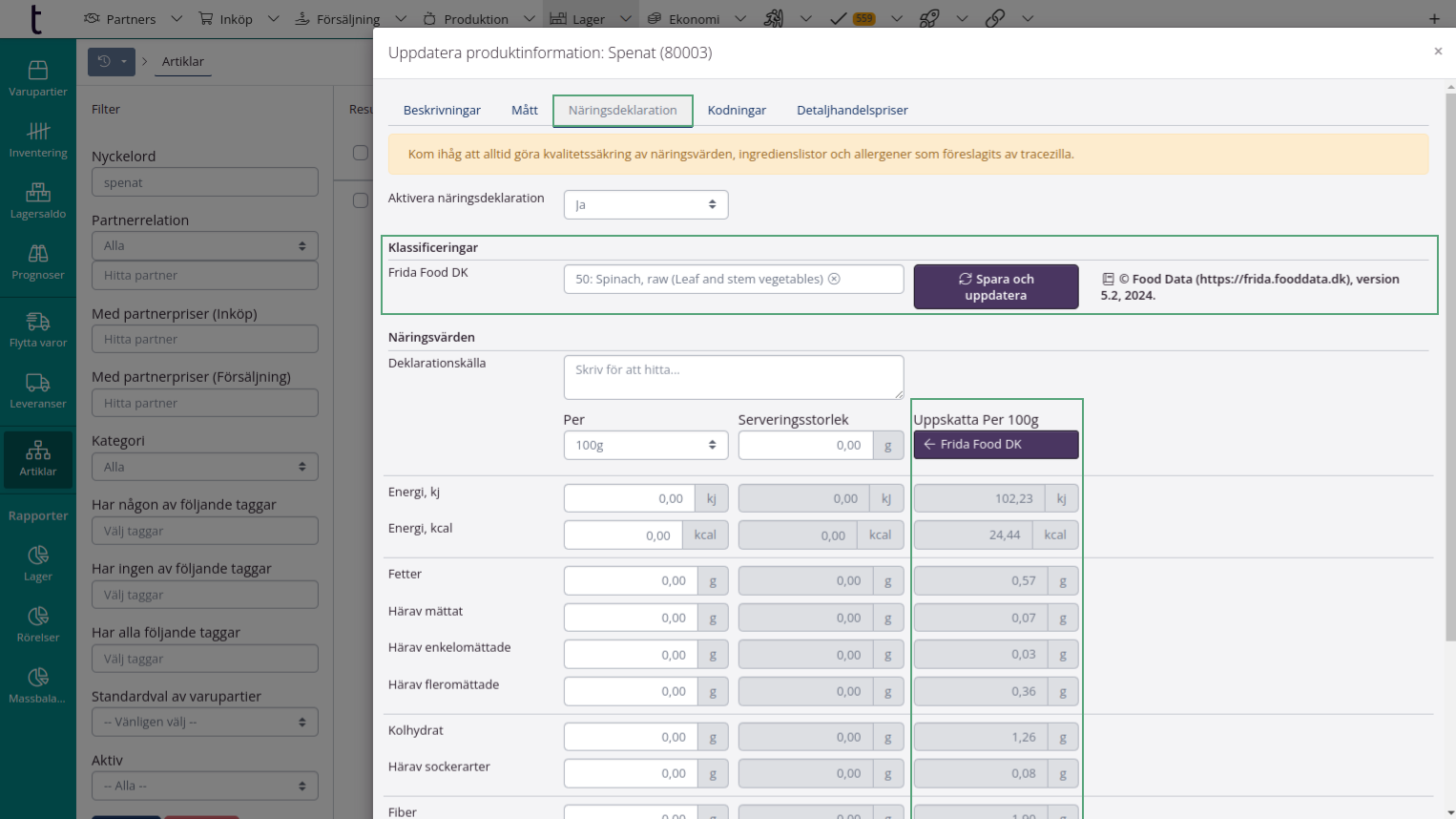Open the Kategori filter dropdown

pos(204,467)
